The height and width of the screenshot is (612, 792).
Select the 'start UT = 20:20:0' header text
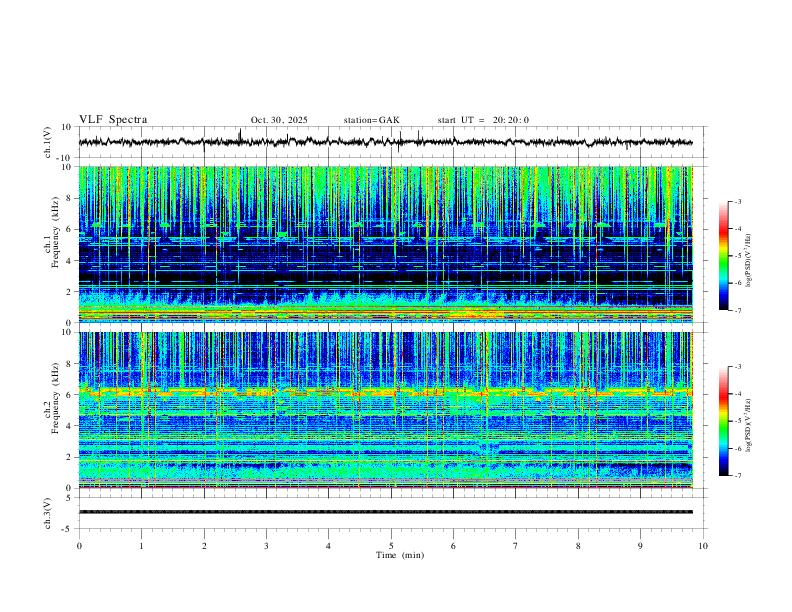click(483, 120)
